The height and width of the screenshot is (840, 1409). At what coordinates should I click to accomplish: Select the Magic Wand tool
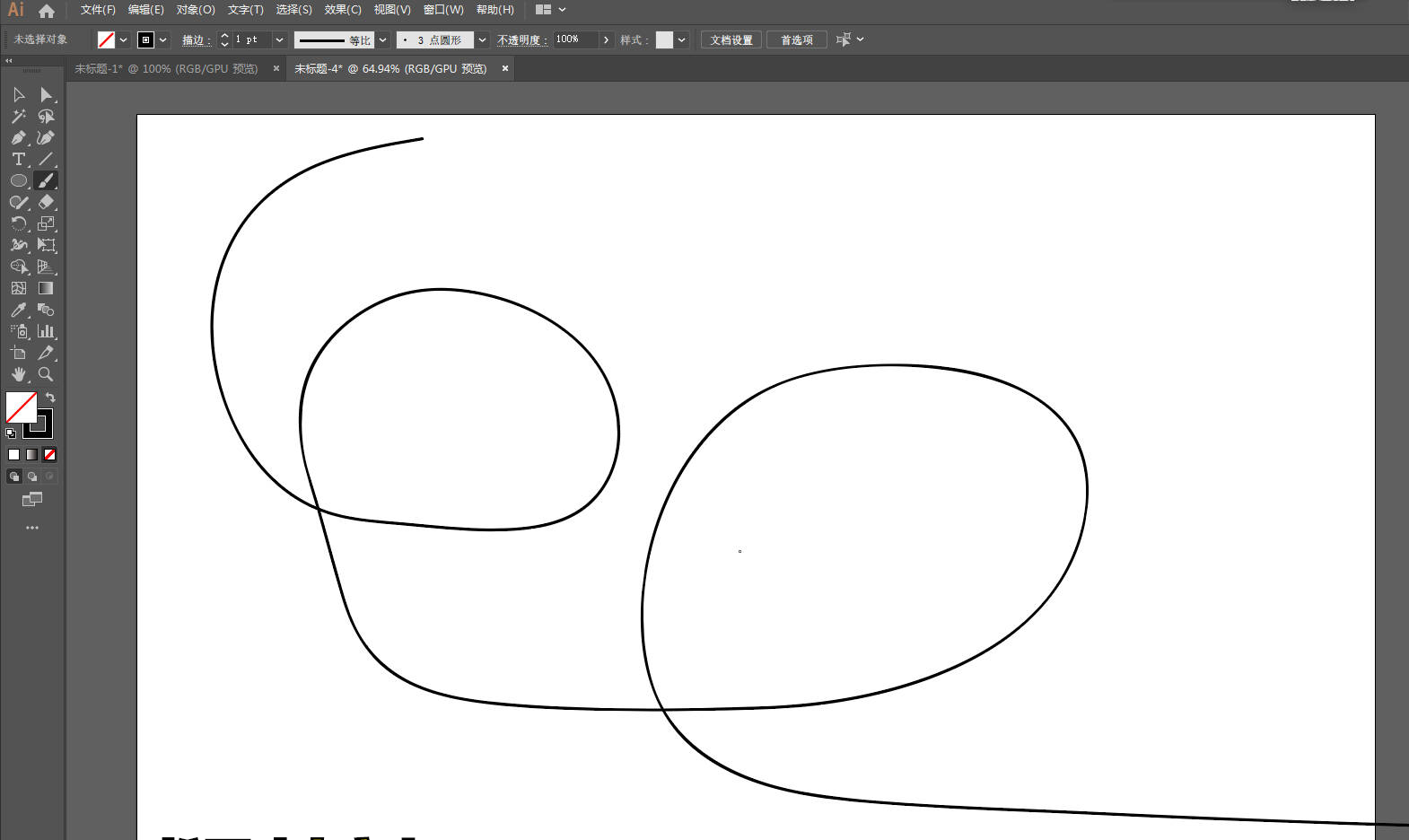click(18, 117)
